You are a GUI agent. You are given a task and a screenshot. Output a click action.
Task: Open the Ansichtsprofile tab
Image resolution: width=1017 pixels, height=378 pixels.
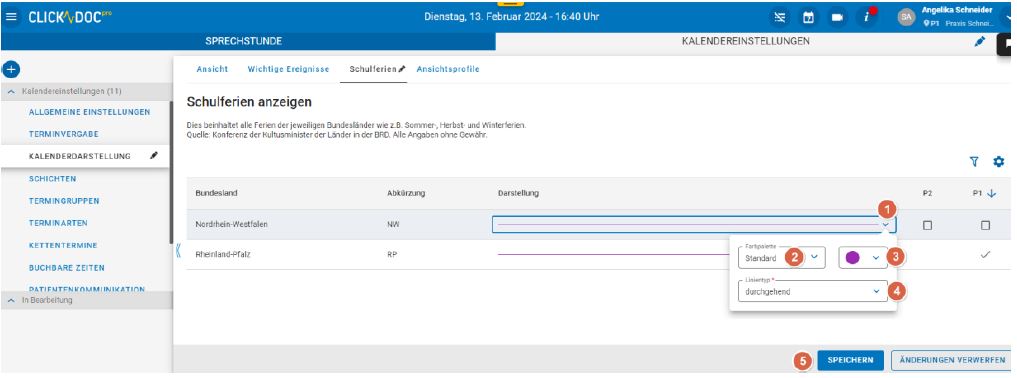pyautogui.click(x=448, y=69)
